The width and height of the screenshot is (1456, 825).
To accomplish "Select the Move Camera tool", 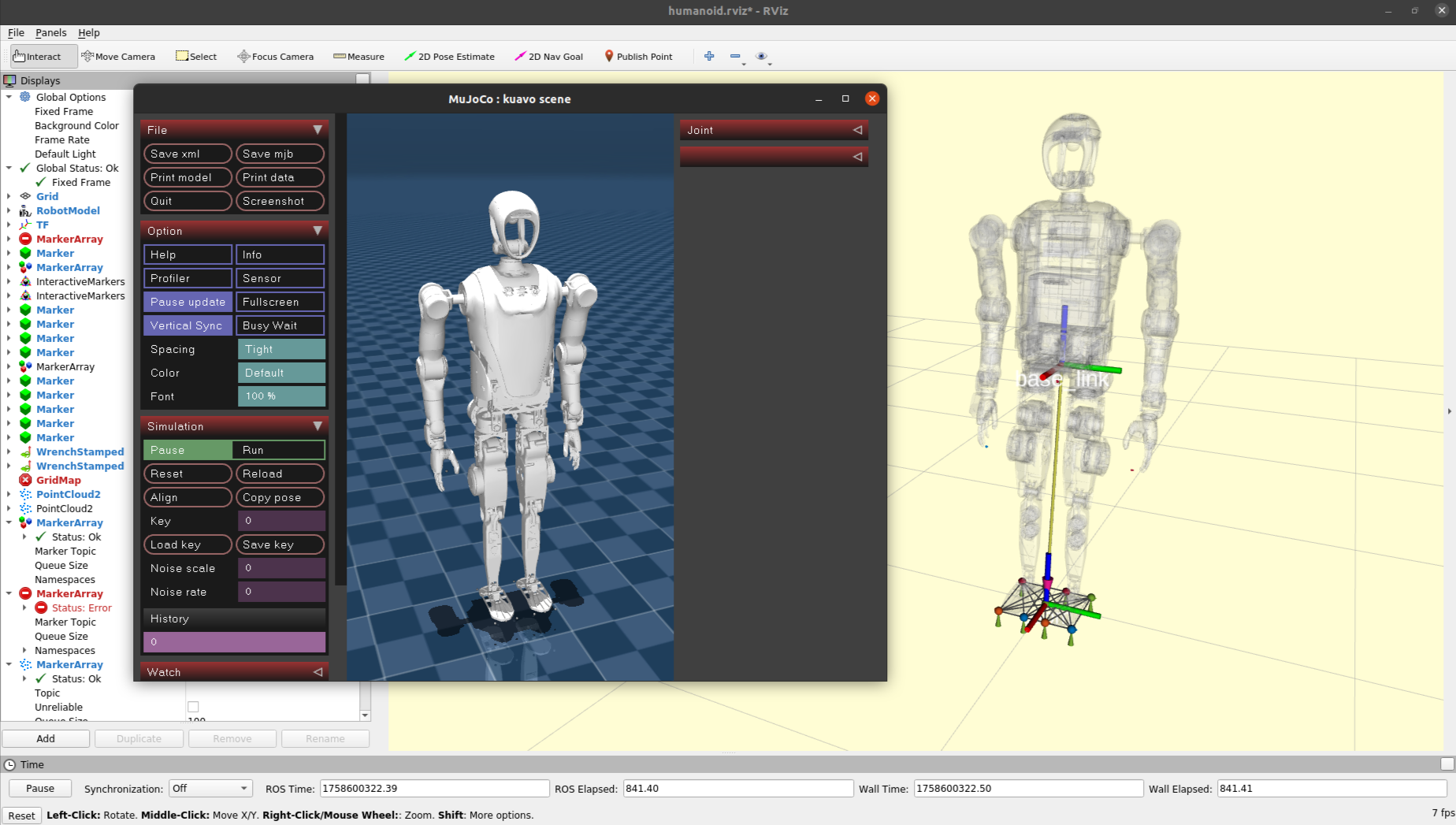I will [118, 57].
